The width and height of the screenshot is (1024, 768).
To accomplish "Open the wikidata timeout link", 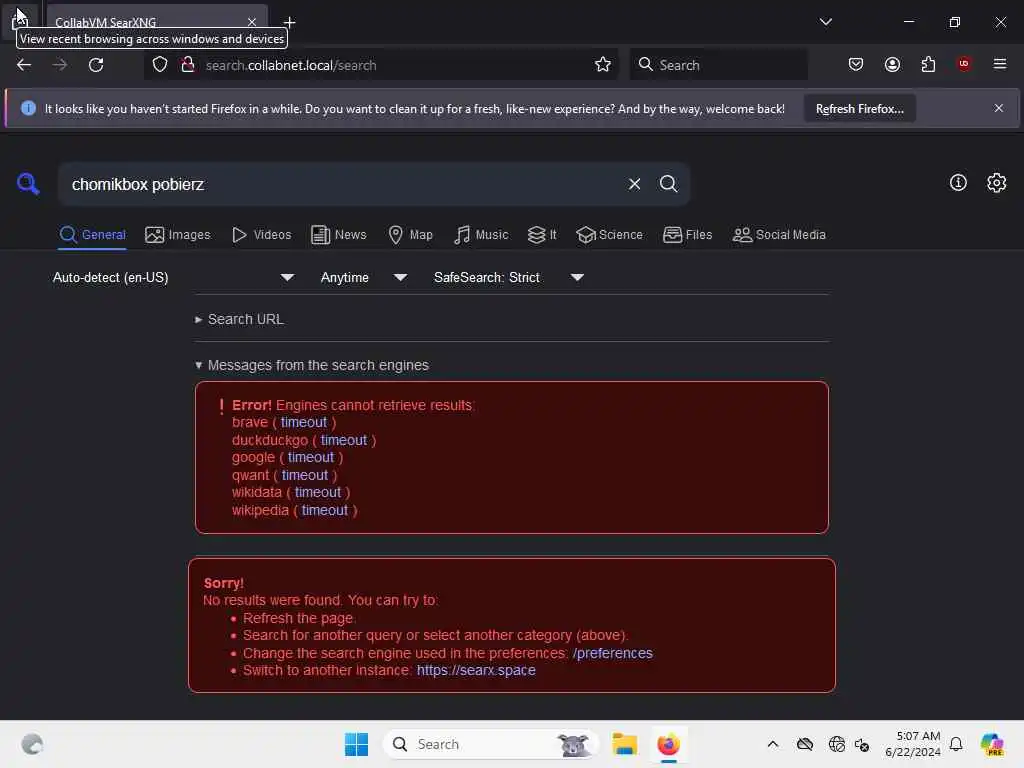I will [318, 492].
